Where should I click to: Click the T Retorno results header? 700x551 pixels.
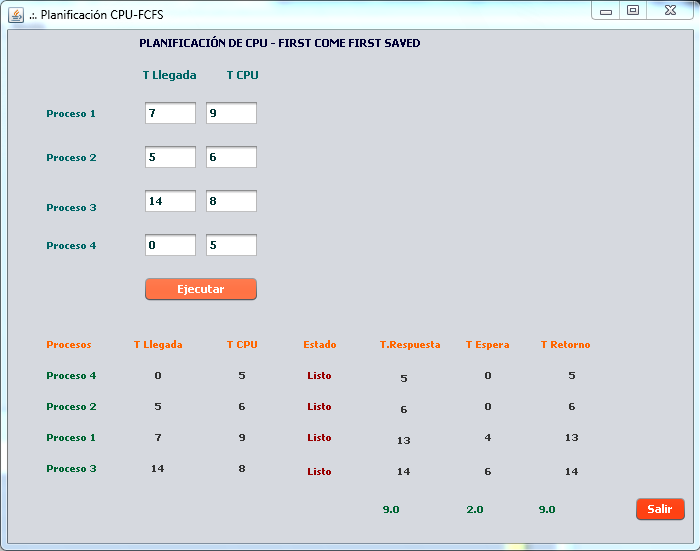click(566, 345)
